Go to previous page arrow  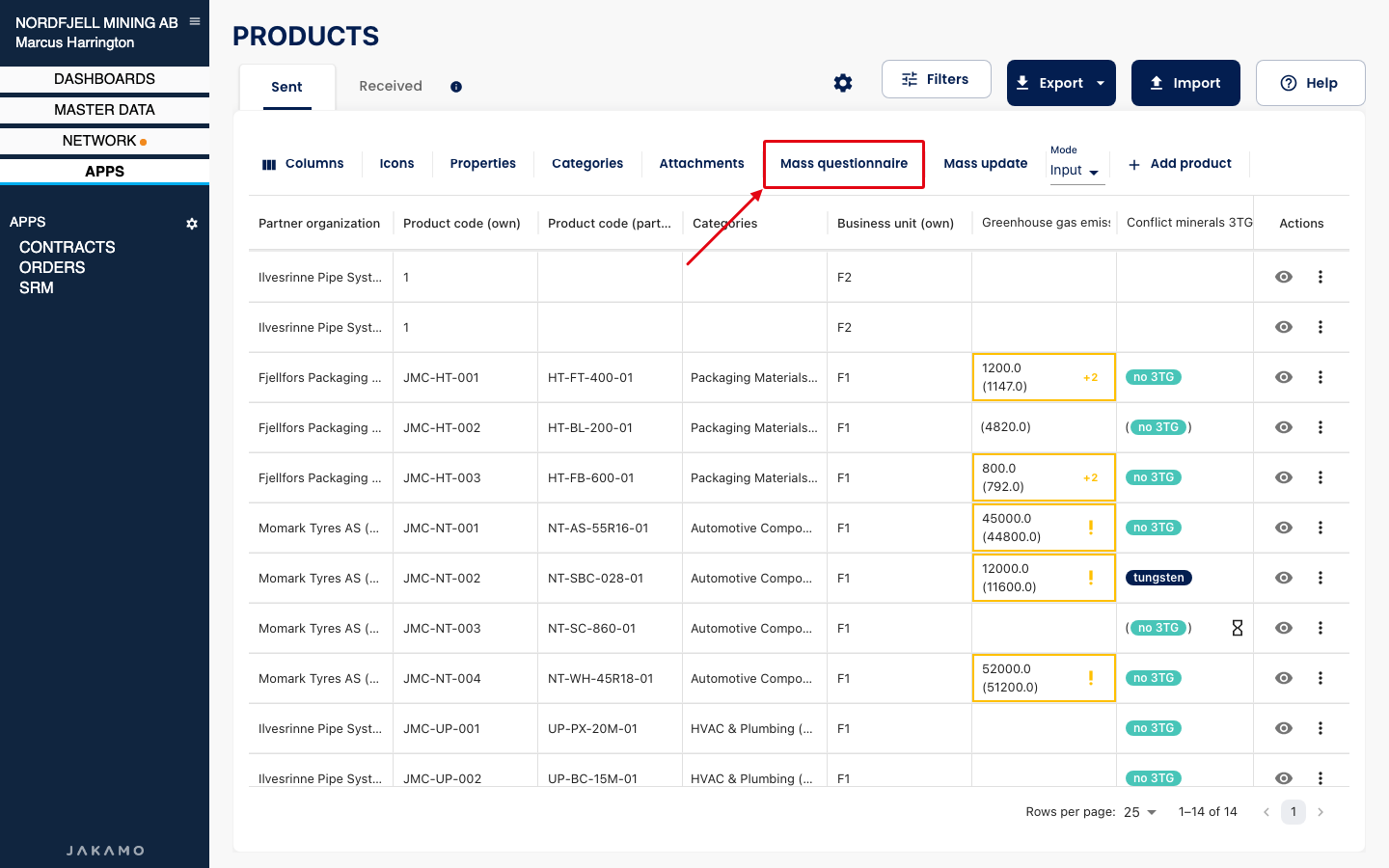(1266, 812)
